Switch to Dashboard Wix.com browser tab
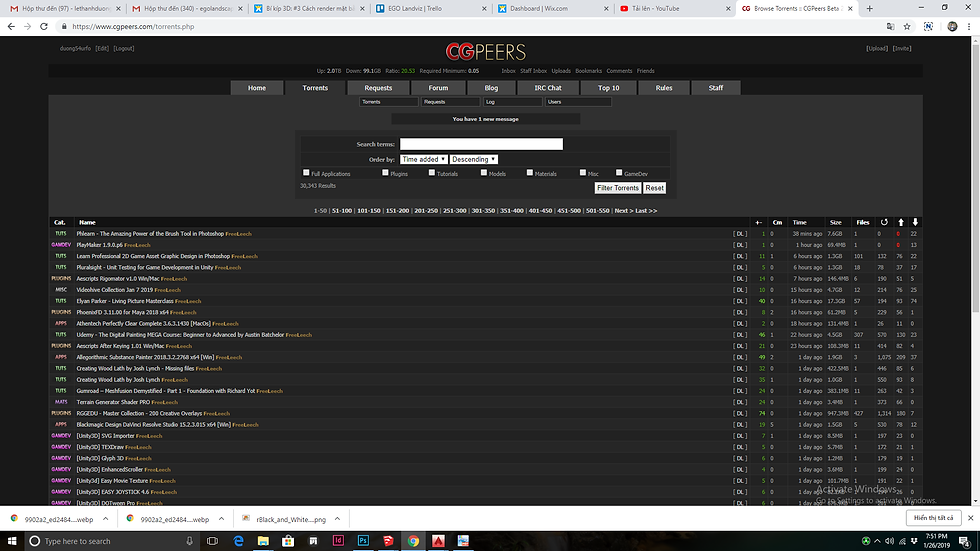This screenshot has height=551, width=980. point(552,8)
